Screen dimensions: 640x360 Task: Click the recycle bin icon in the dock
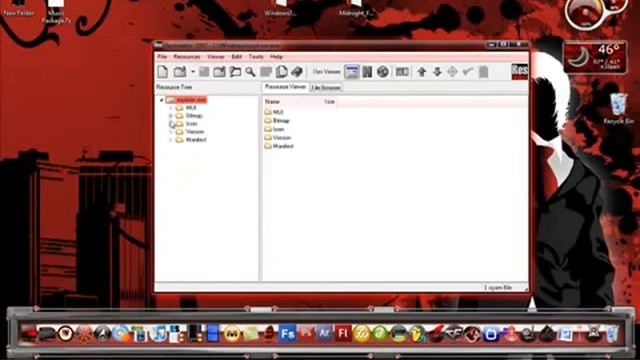(x=612, y=334)
